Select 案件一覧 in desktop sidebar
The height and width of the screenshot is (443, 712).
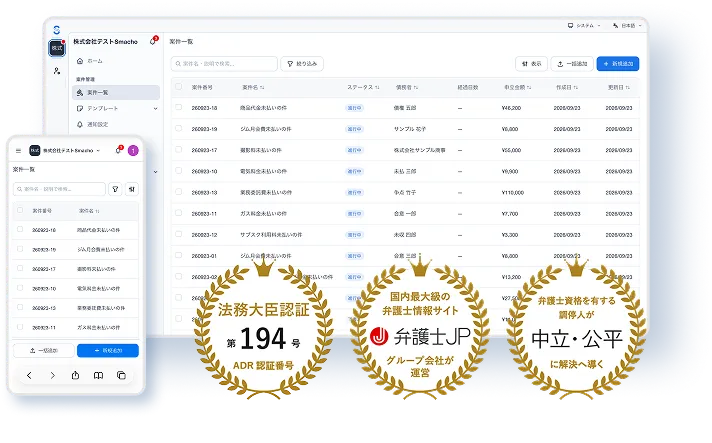pyautogui.click(x=116, y=93)
